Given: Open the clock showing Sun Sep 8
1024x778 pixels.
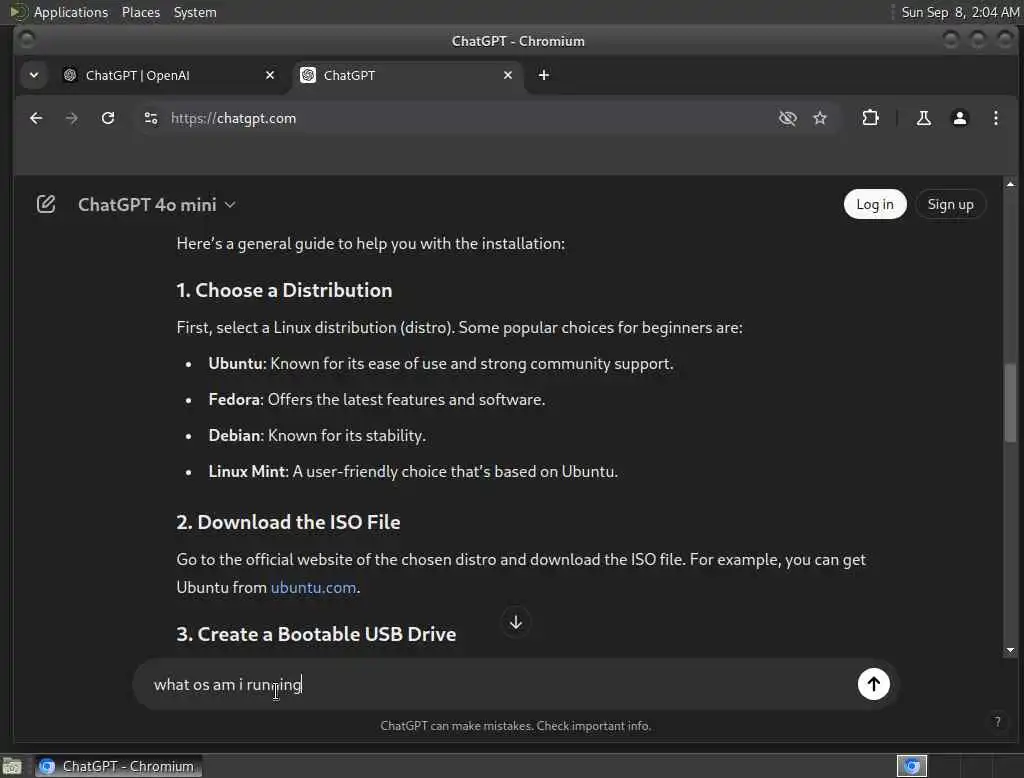Looking at the screenshot, I should tap(959, 12).
